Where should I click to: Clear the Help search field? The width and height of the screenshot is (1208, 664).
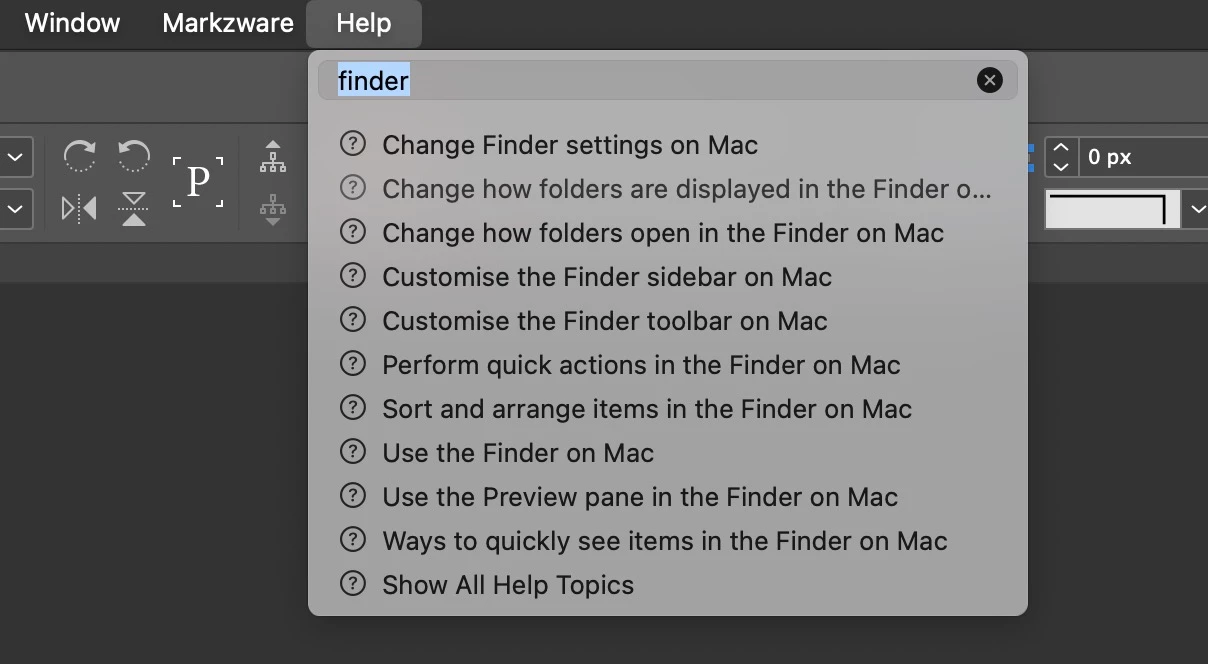tap(989, 80)
